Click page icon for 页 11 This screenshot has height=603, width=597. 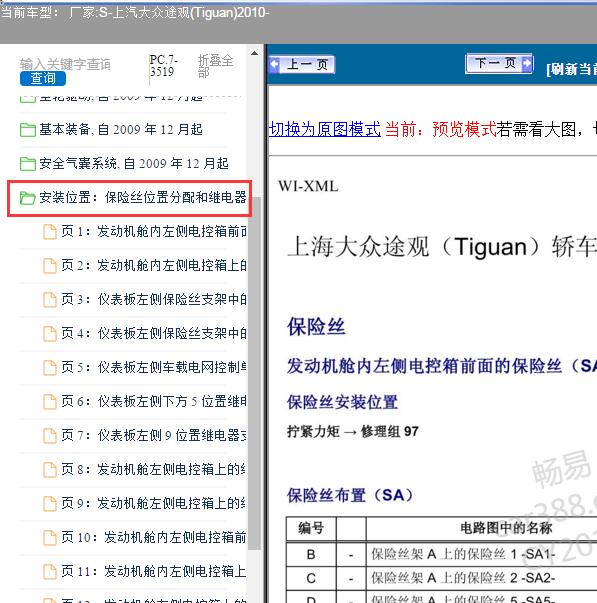pos(50,571)
